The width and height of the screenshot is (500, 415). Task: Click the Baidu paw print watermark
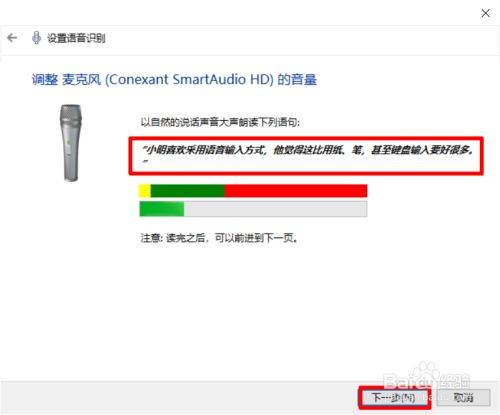pos(424,373)
